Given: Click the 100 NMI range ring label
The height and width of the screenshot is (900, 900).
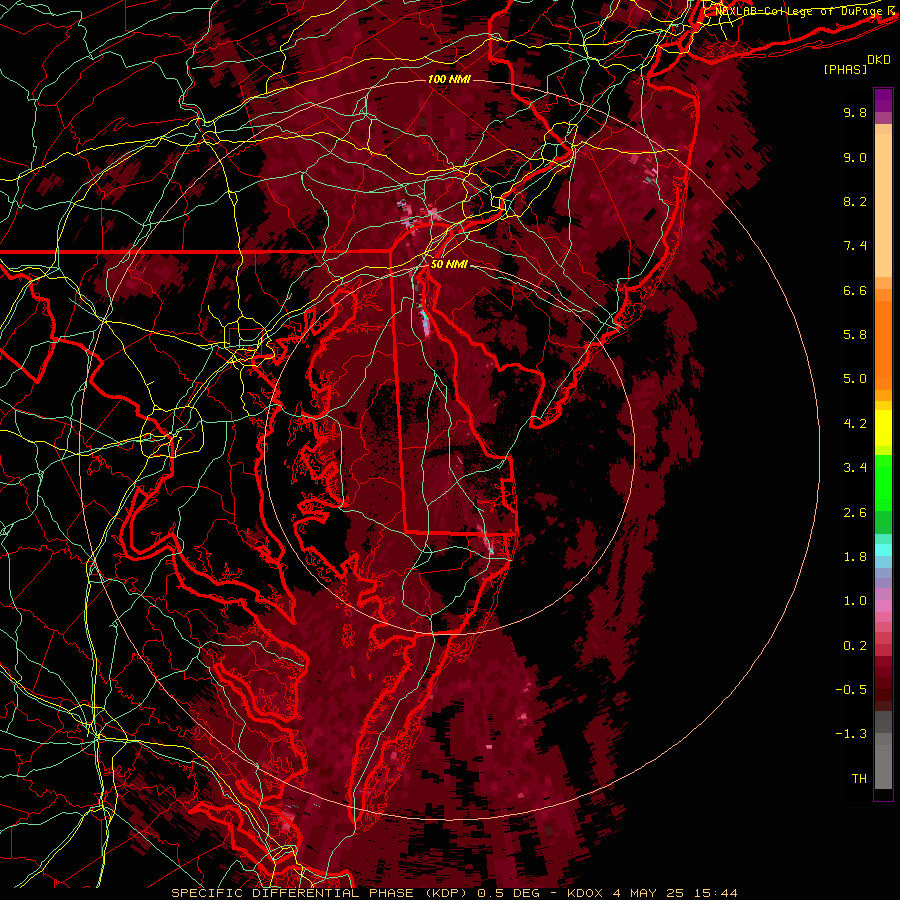Looking at the screenshot, I should coord(449,79).
